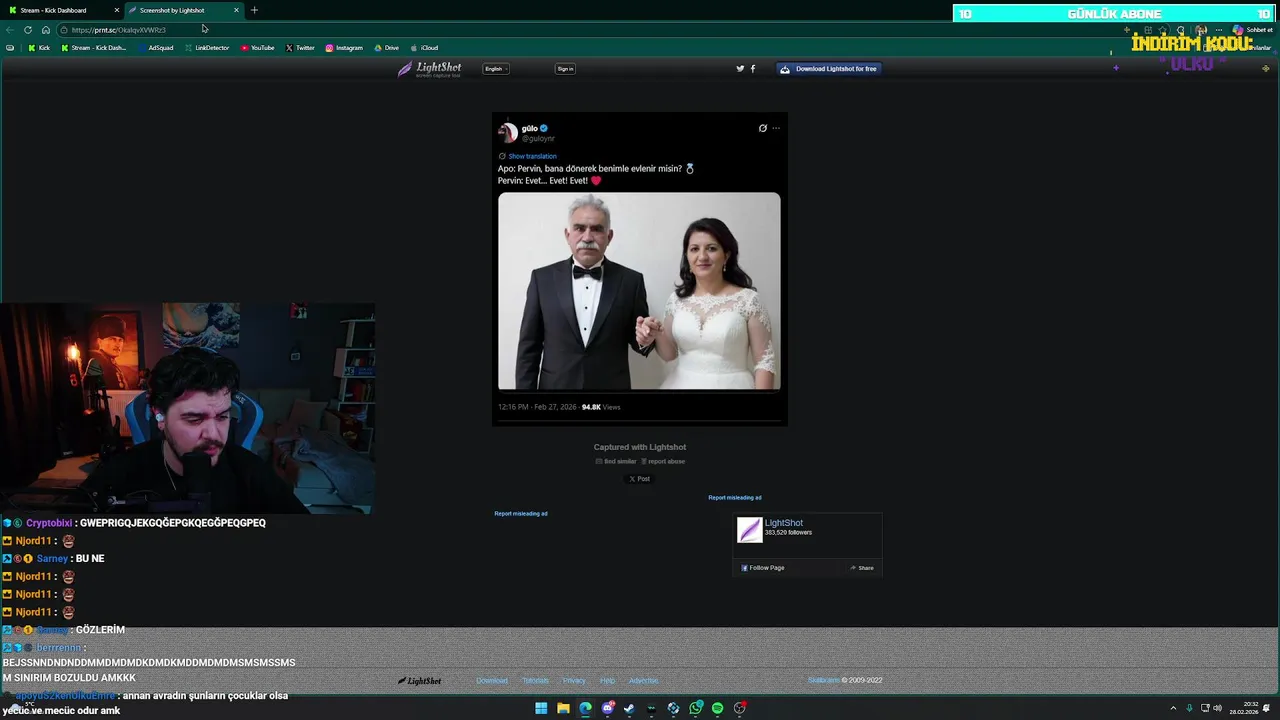Open the LinkDetector bookmark
The image size is (1280, 720).
click(x=207, y=48)
